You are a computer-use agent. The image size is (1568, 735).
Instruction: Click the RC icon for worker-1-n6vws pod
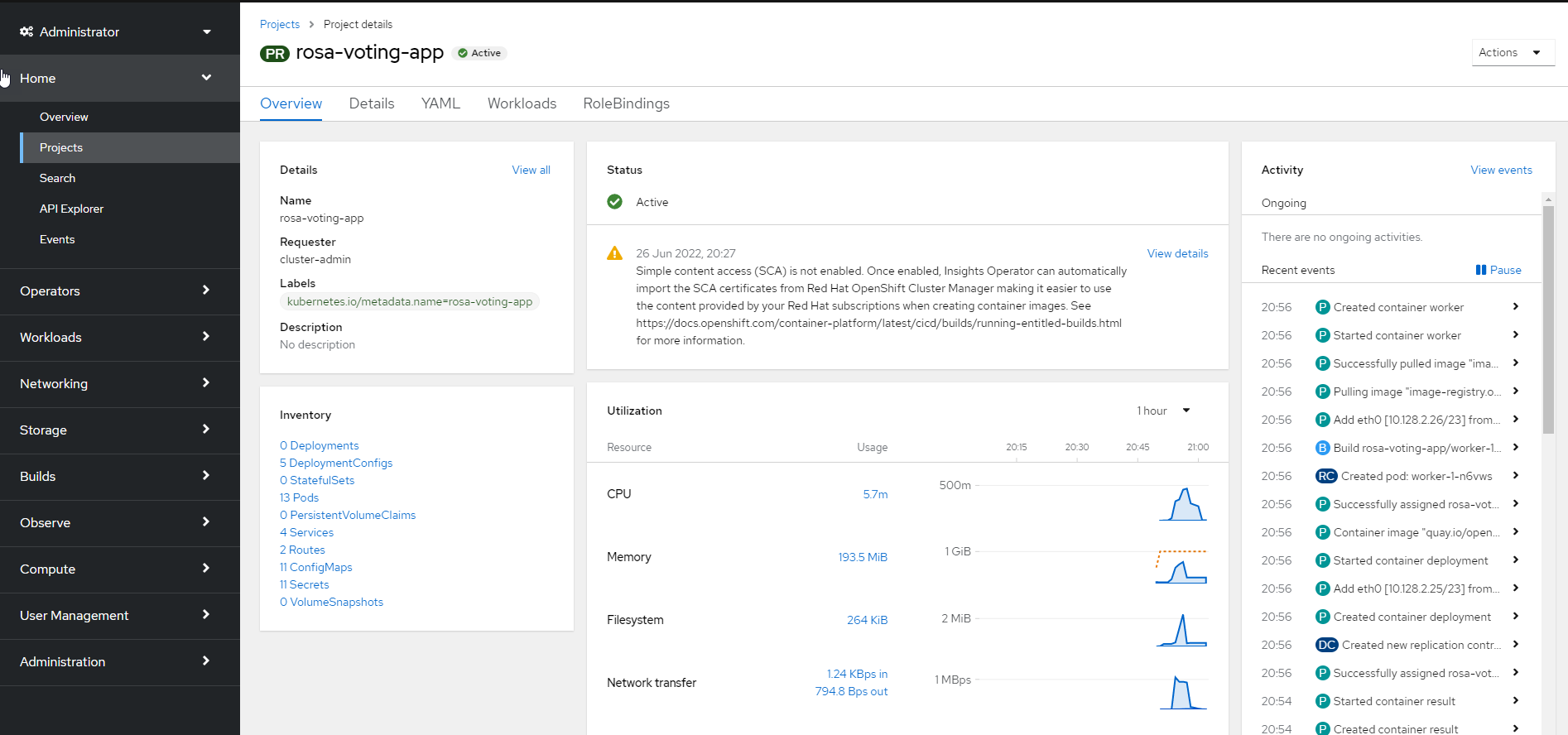click(x=1326, y=476)
